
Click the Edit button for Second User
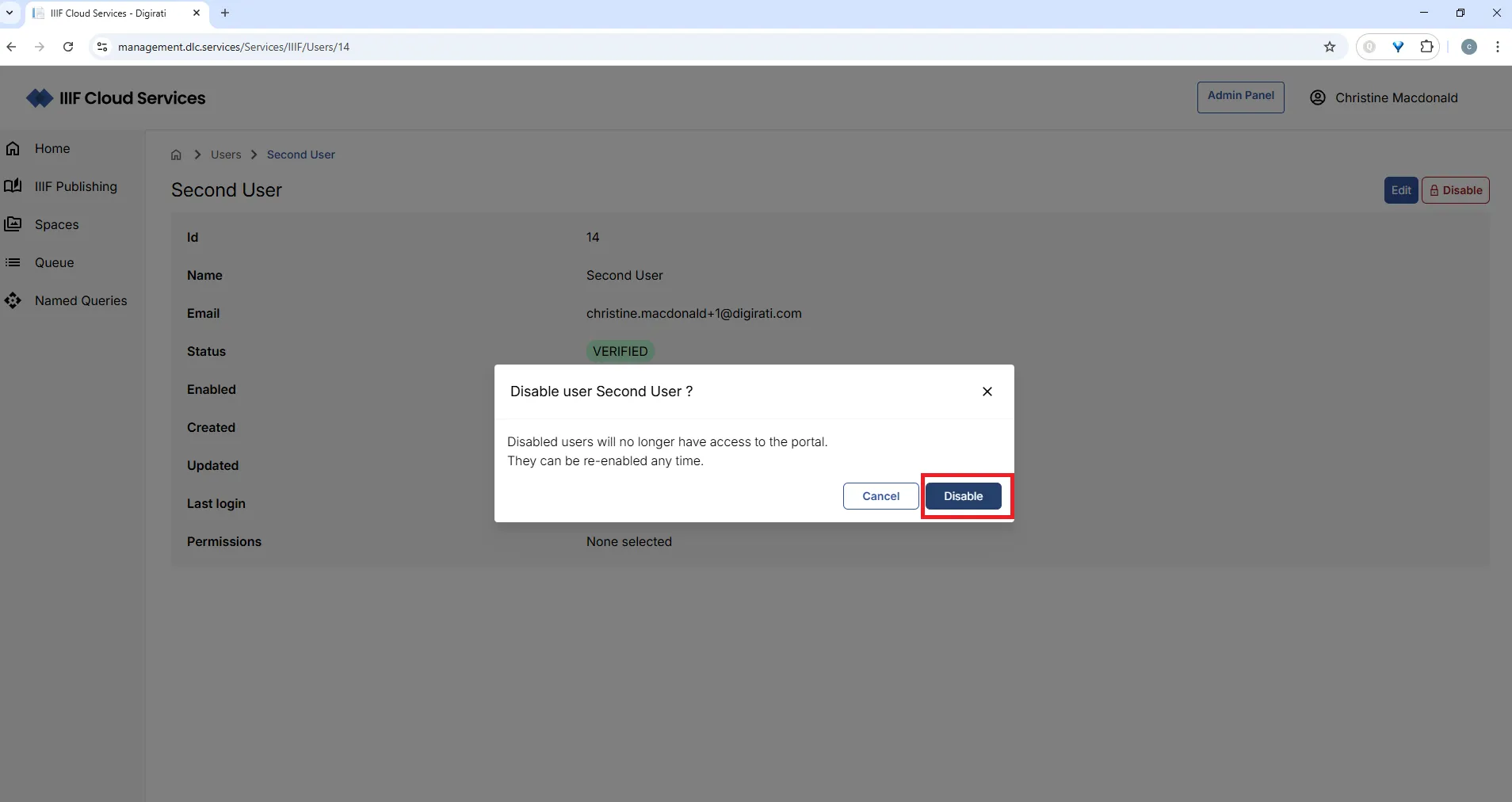pyautogui.click(x=1399, y=190)
